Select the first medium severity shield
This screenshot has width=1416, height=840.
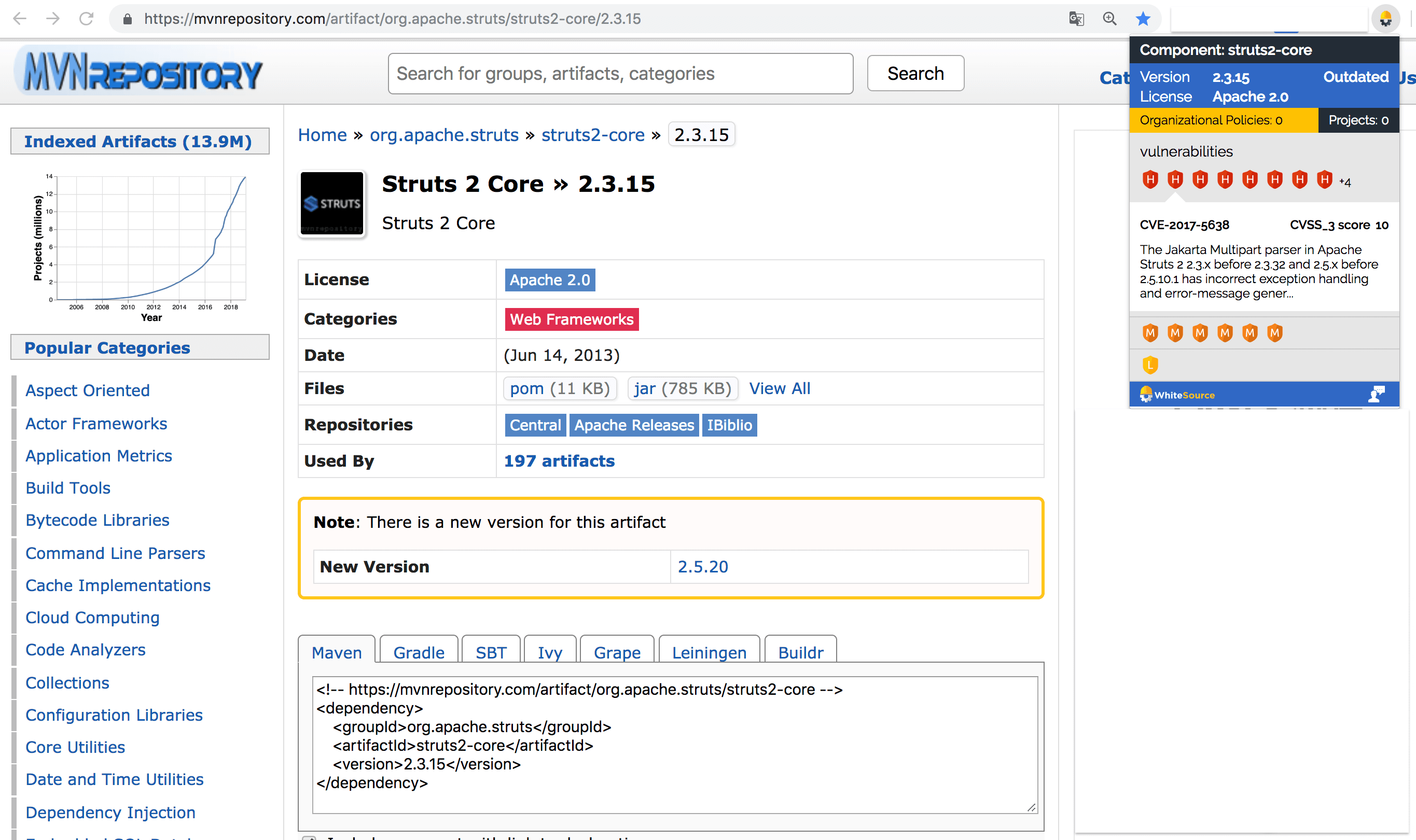[x=1150, y=333]
